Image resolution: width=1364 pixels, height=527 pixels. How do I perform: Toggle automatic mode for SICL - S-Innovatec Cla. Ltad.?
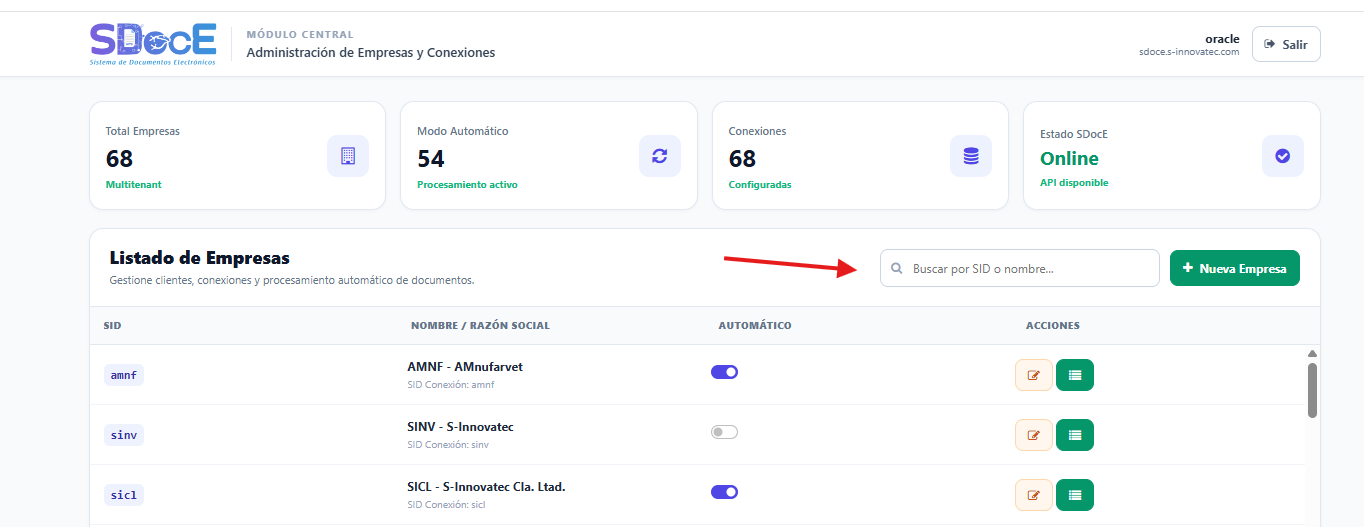(724, 492)
